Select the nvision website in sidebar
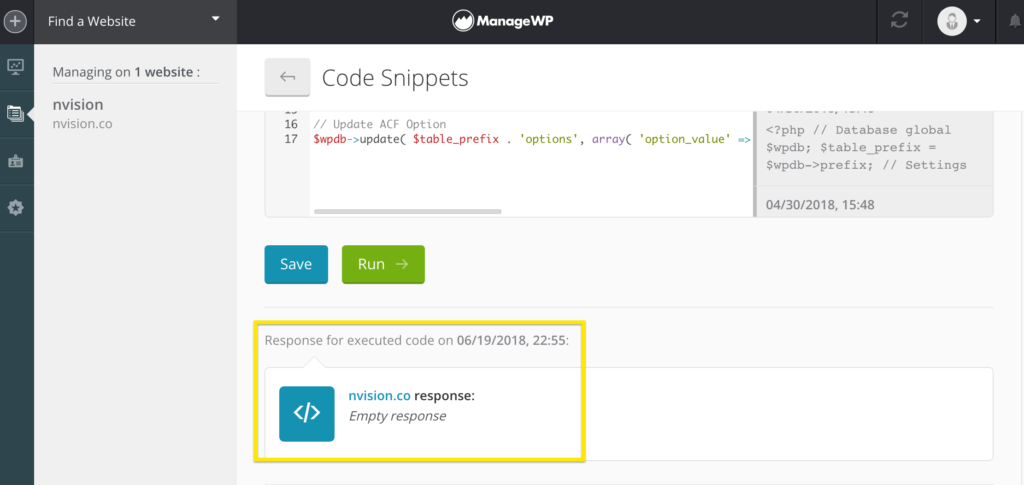Screen dimensions: 1024x485 [x=78, y=105]
